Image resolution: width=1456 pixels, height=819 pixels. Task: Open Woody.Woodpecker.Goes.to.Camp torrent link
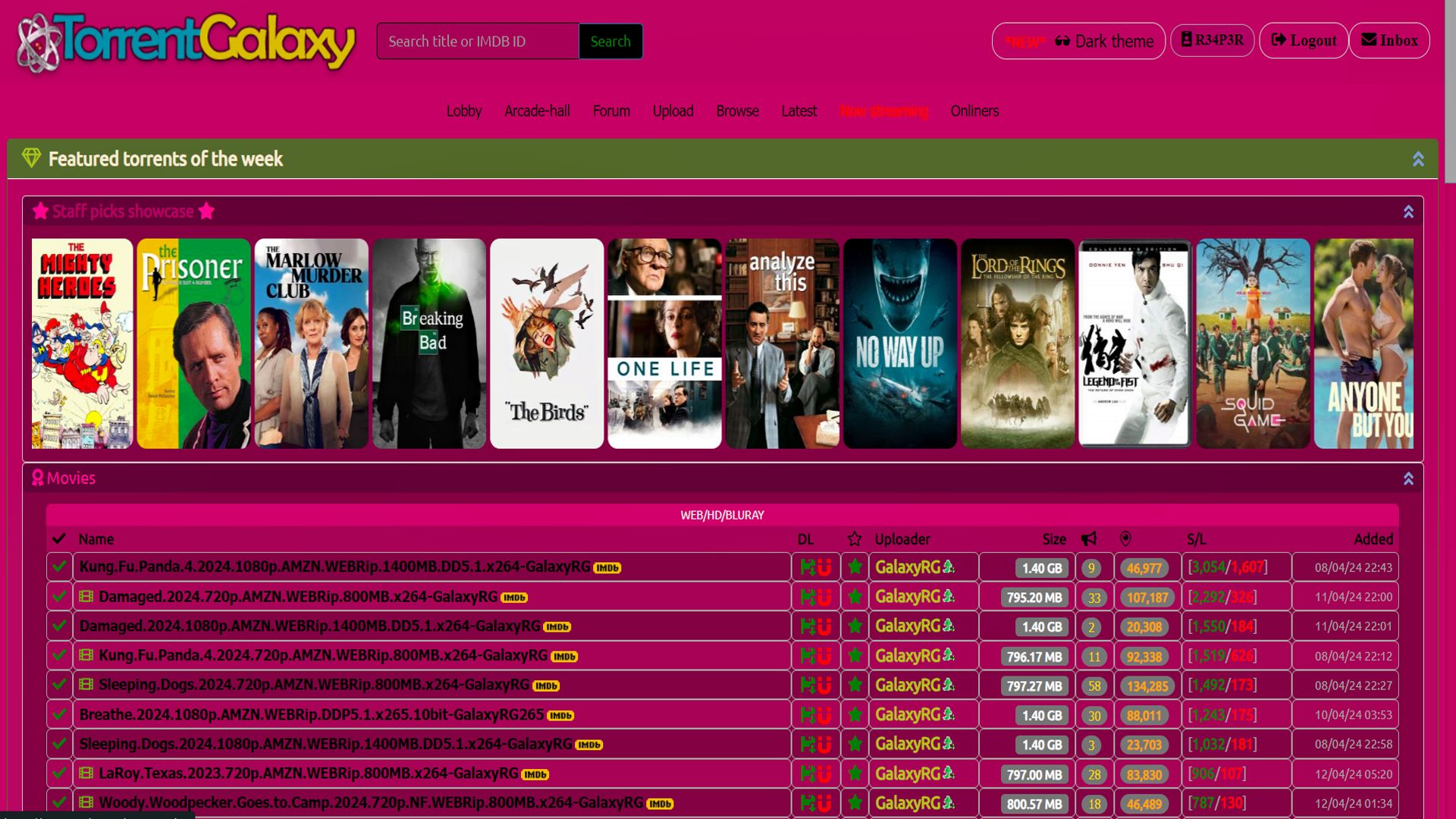point(371,802)
